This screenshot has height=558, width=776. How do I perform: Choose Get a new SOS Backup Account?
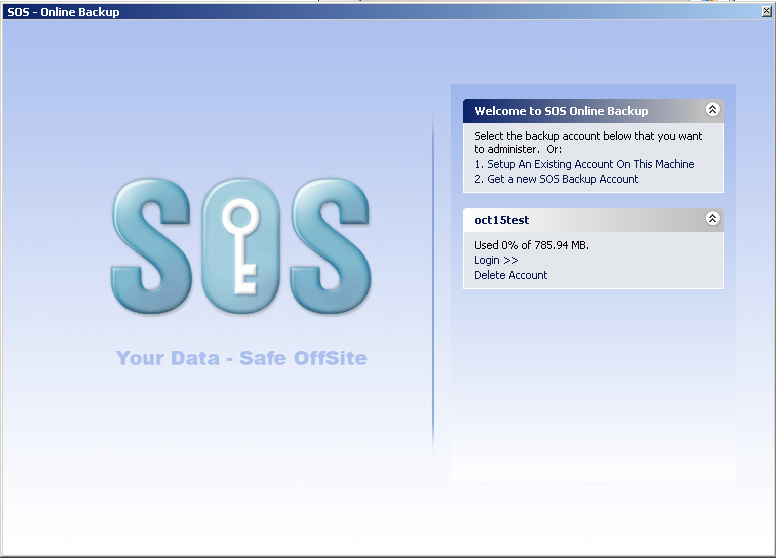point(562,179)
